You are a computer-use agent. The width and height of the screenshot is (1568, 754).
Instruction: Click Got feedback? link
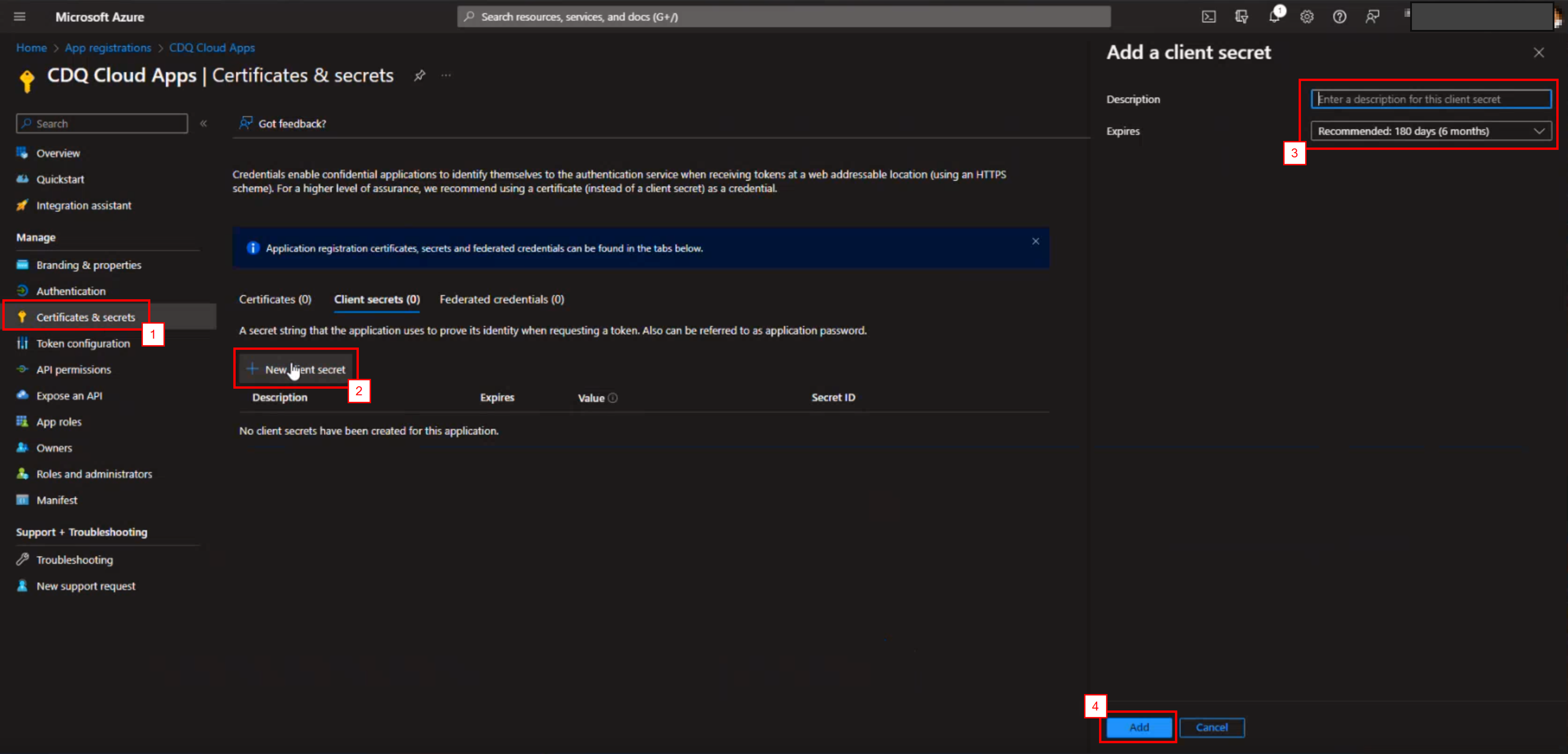[283, 124]
